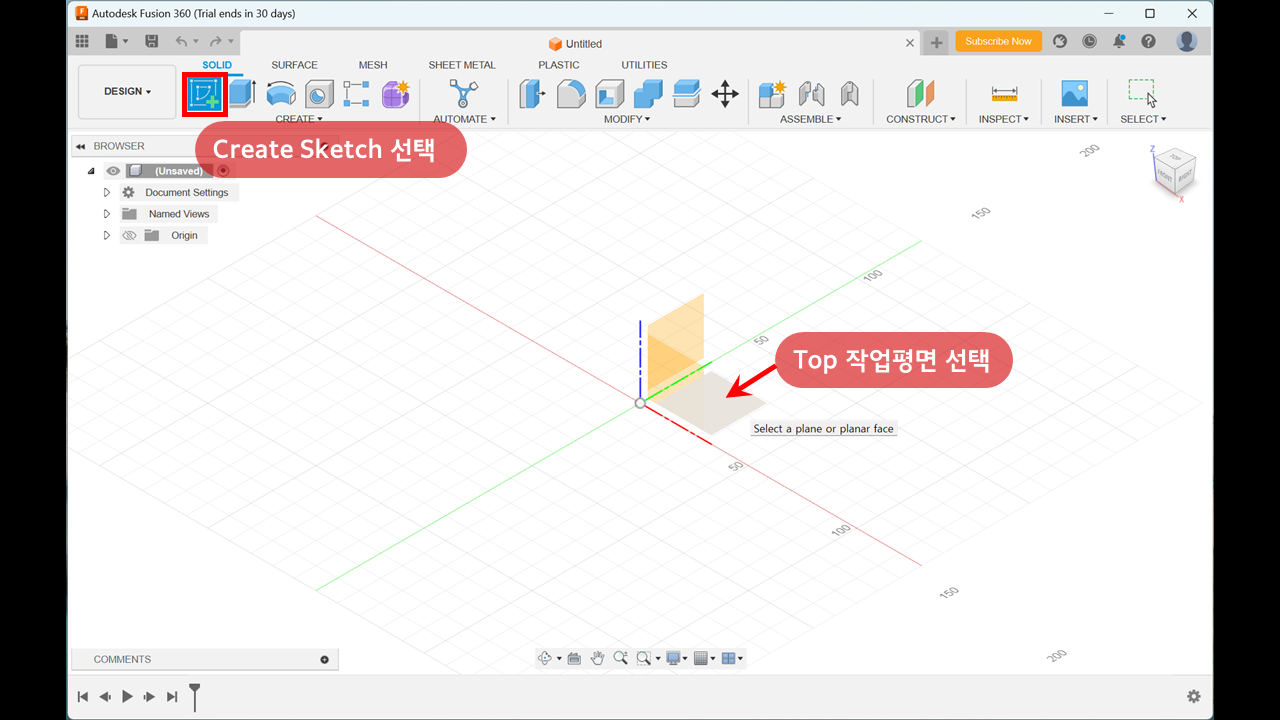
Task: Toggle Origin folder visibility eye
Action: point(129,236)
